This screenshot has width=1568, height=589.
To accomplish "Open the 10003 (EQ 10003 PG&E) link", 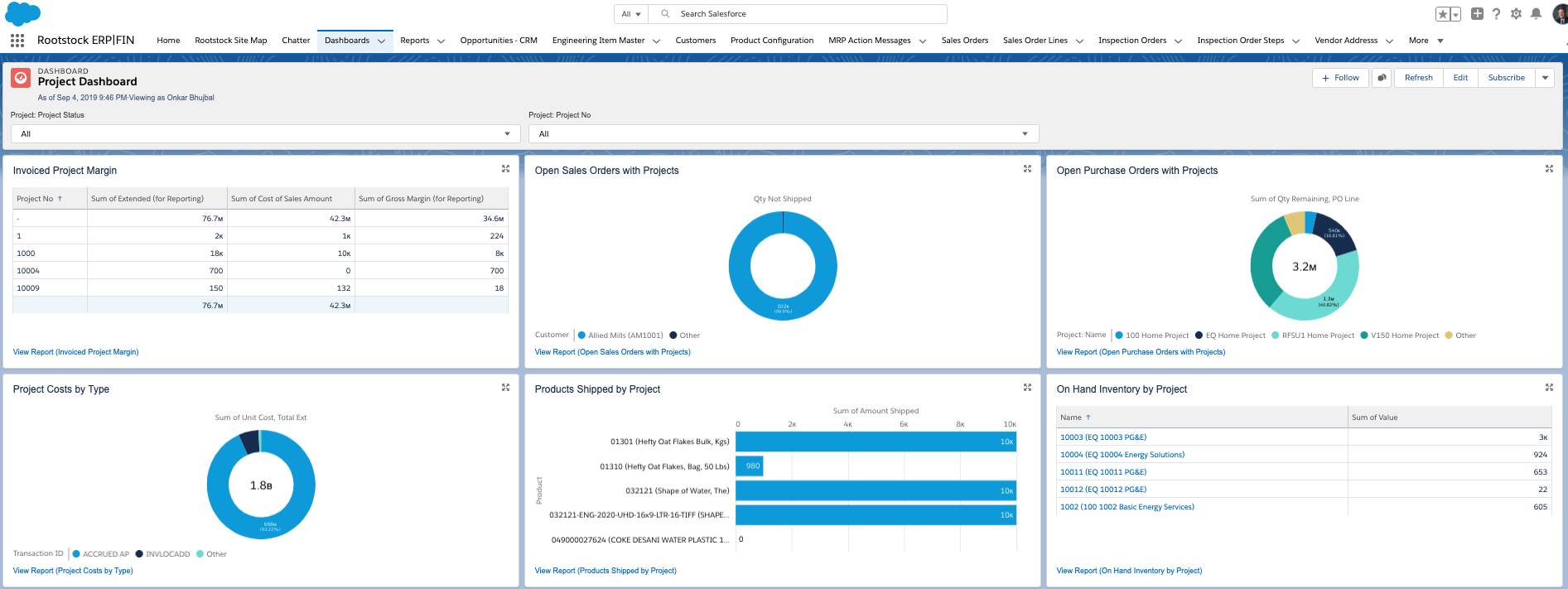I will (1103, 437).
